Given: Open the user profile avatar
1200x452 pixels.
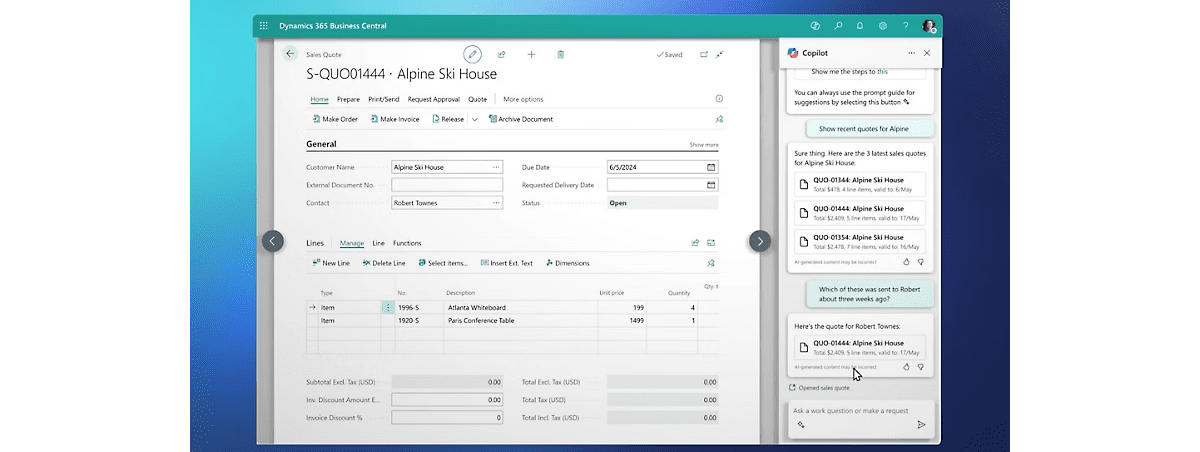Looking at the screenshot, I should (x=929, y=26).
